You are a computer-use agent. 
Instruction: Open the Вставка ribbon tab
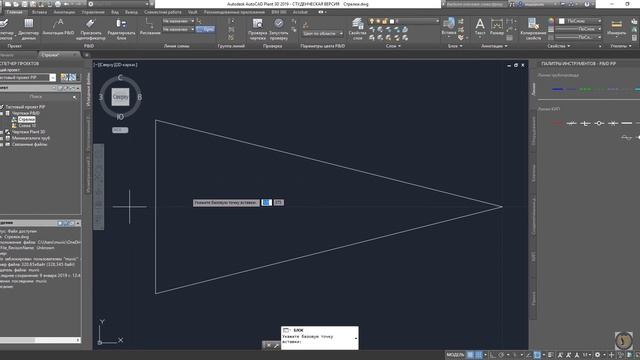click(x=39, y=12)
